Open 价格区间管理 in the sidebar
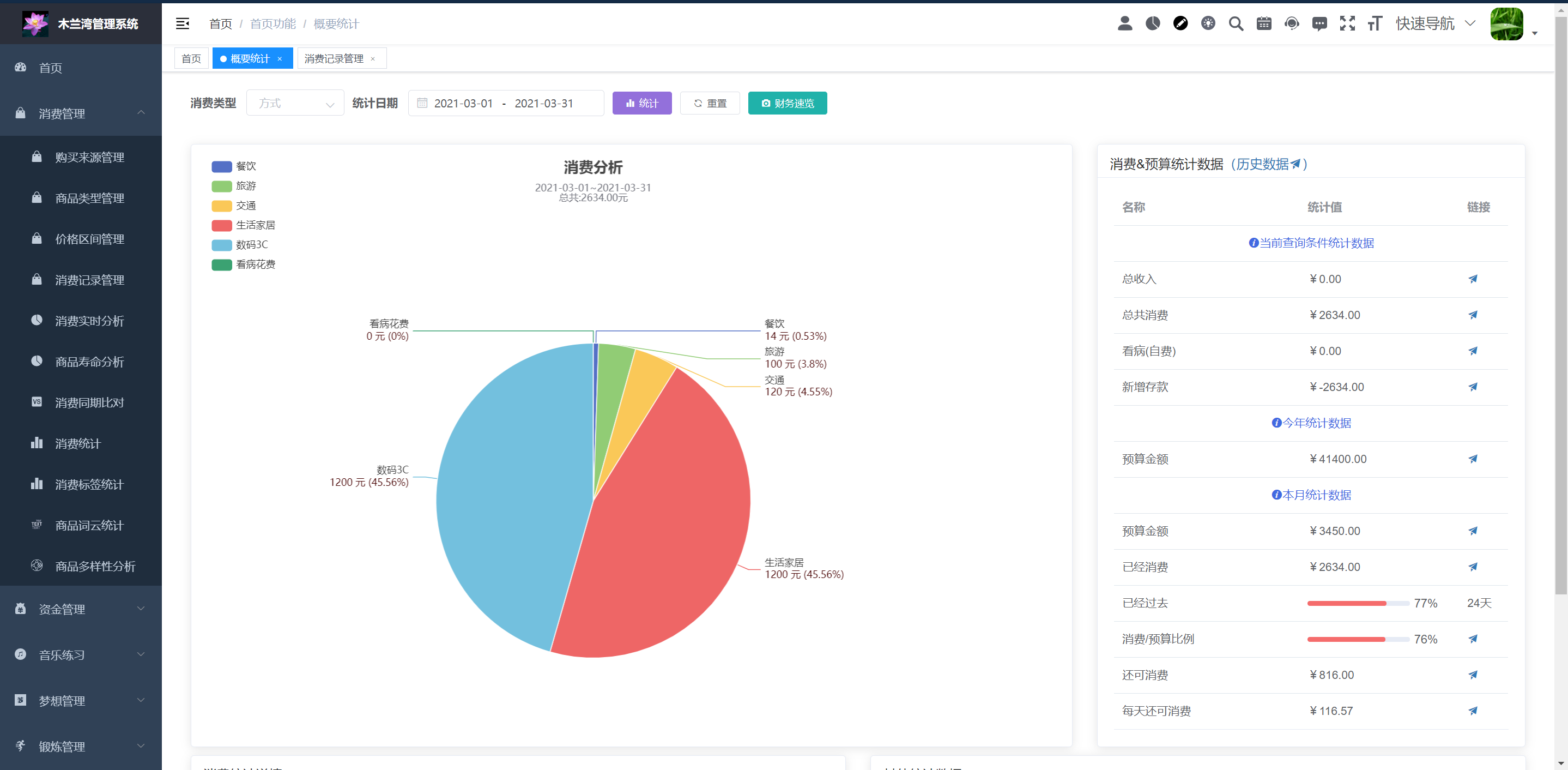 point(81,238)
